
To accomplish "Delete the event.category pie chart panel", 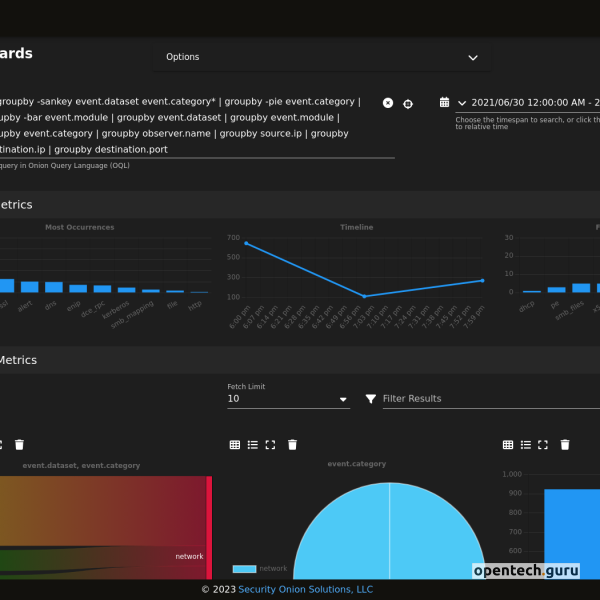I will pos(292,445).
